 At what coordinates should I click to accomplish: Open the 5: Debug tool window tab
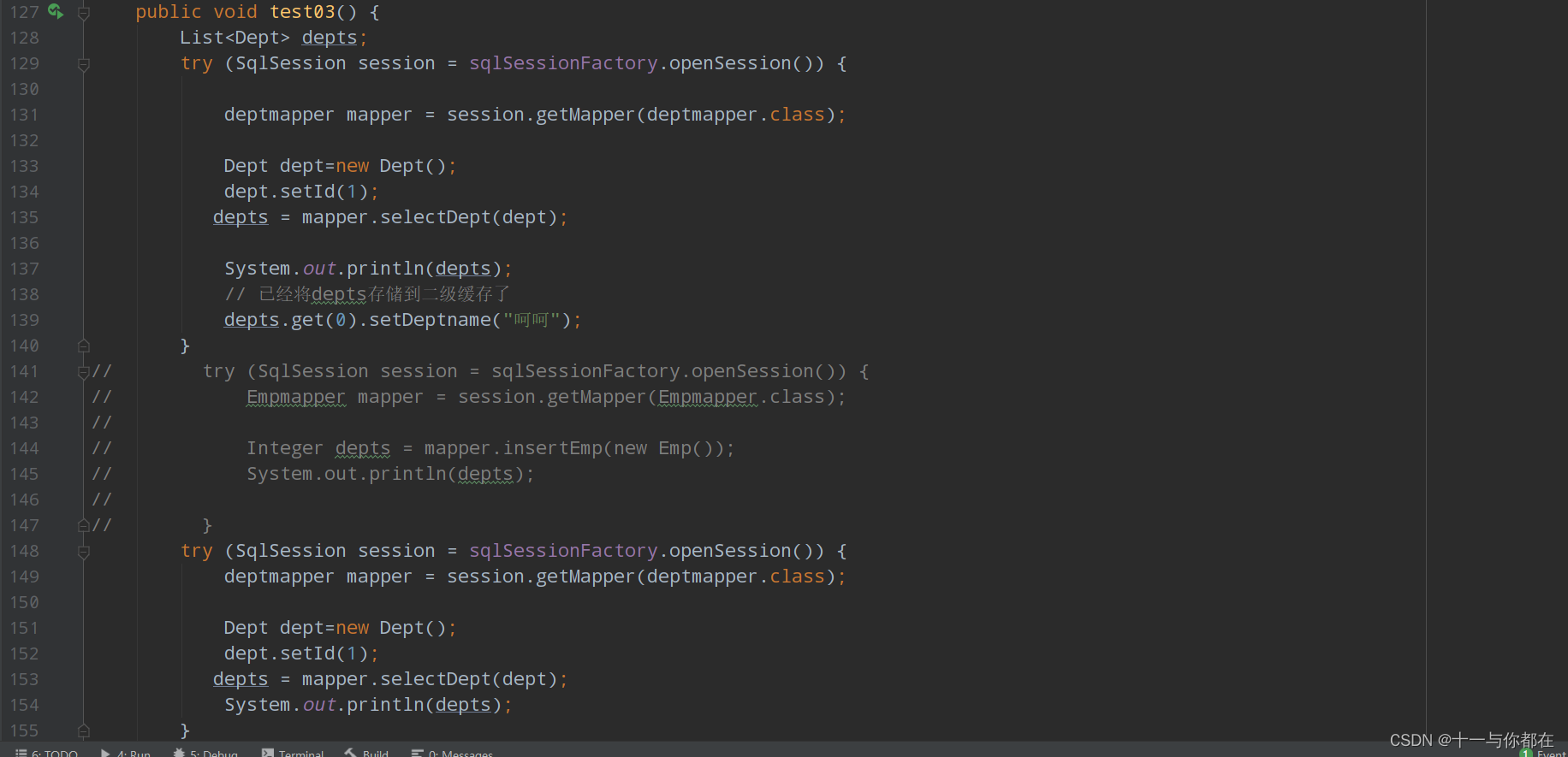(205, 753)
